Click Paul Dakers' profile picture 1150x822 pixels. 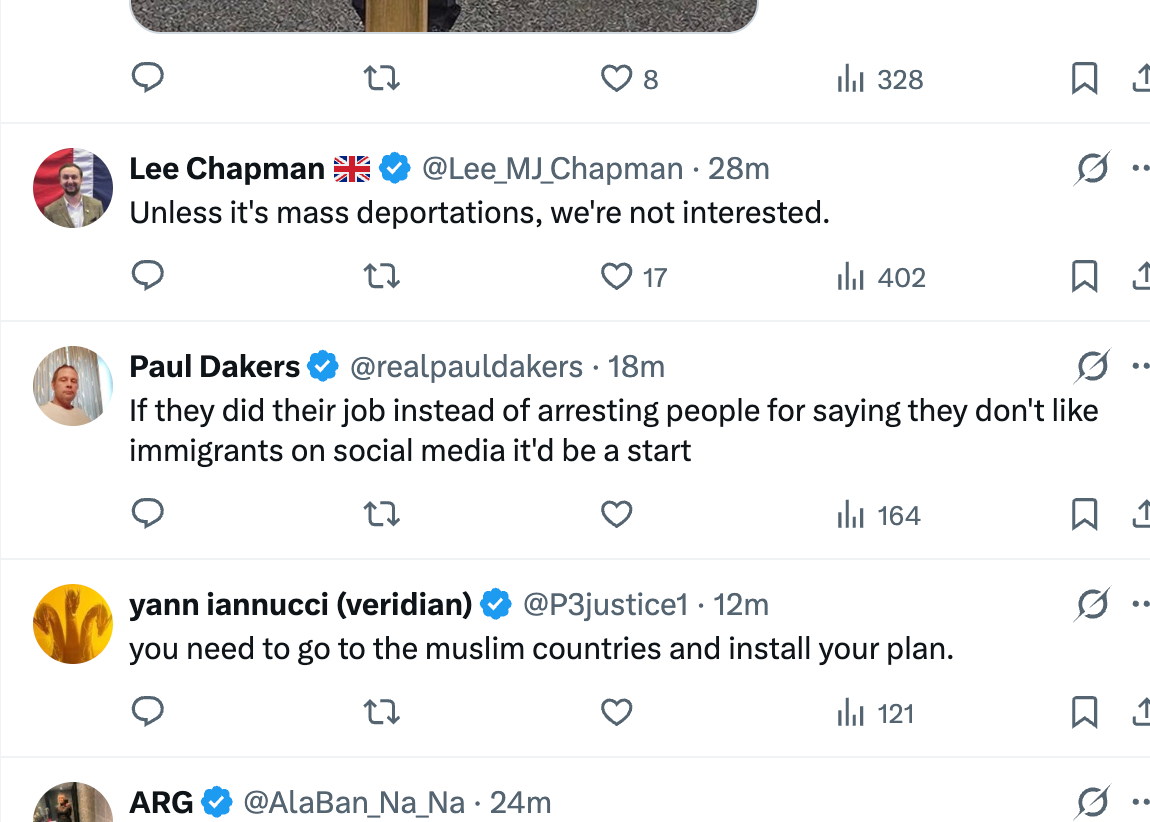(73, 386)
